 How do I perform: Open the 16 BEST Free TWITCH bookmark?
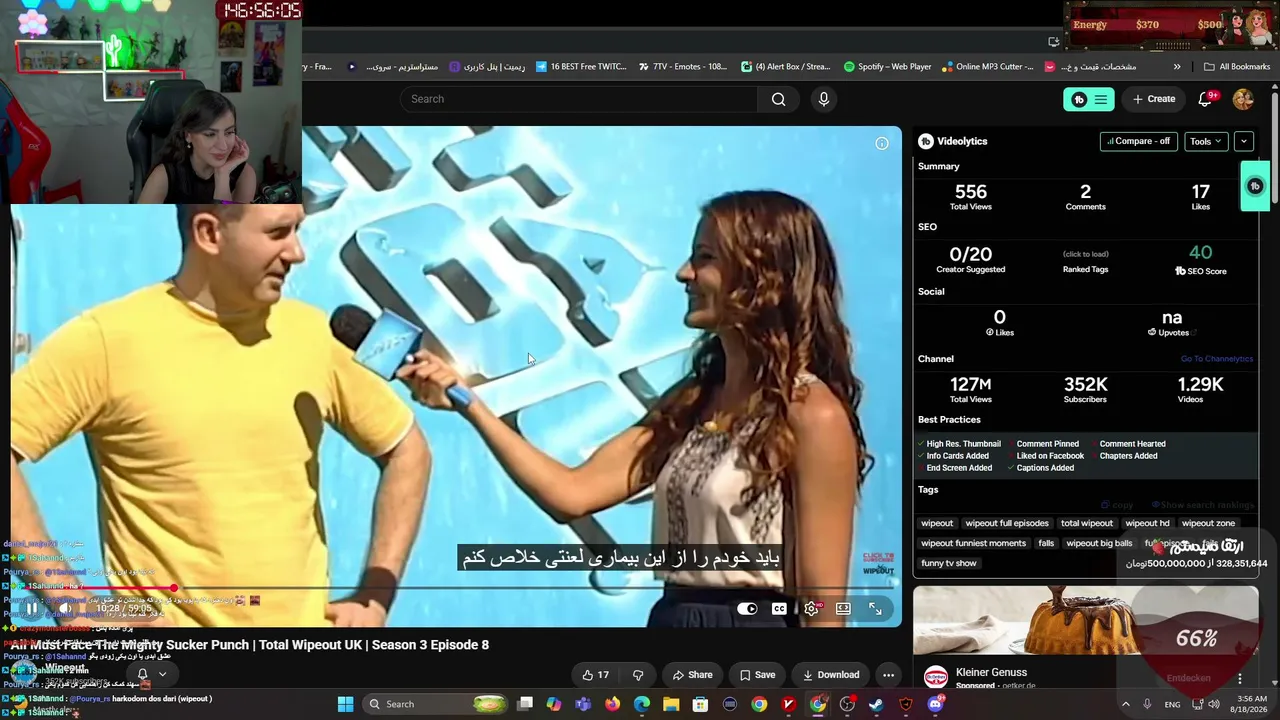(x=581, y=67)
